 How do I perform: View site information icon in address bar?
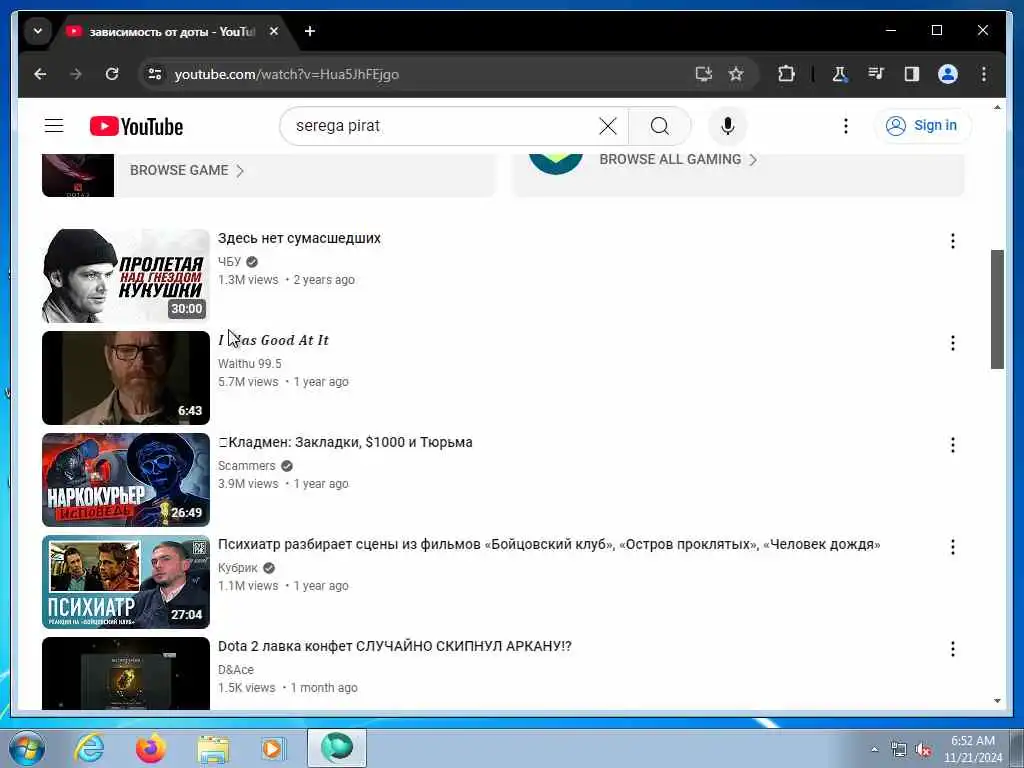(x=155, y=74)
